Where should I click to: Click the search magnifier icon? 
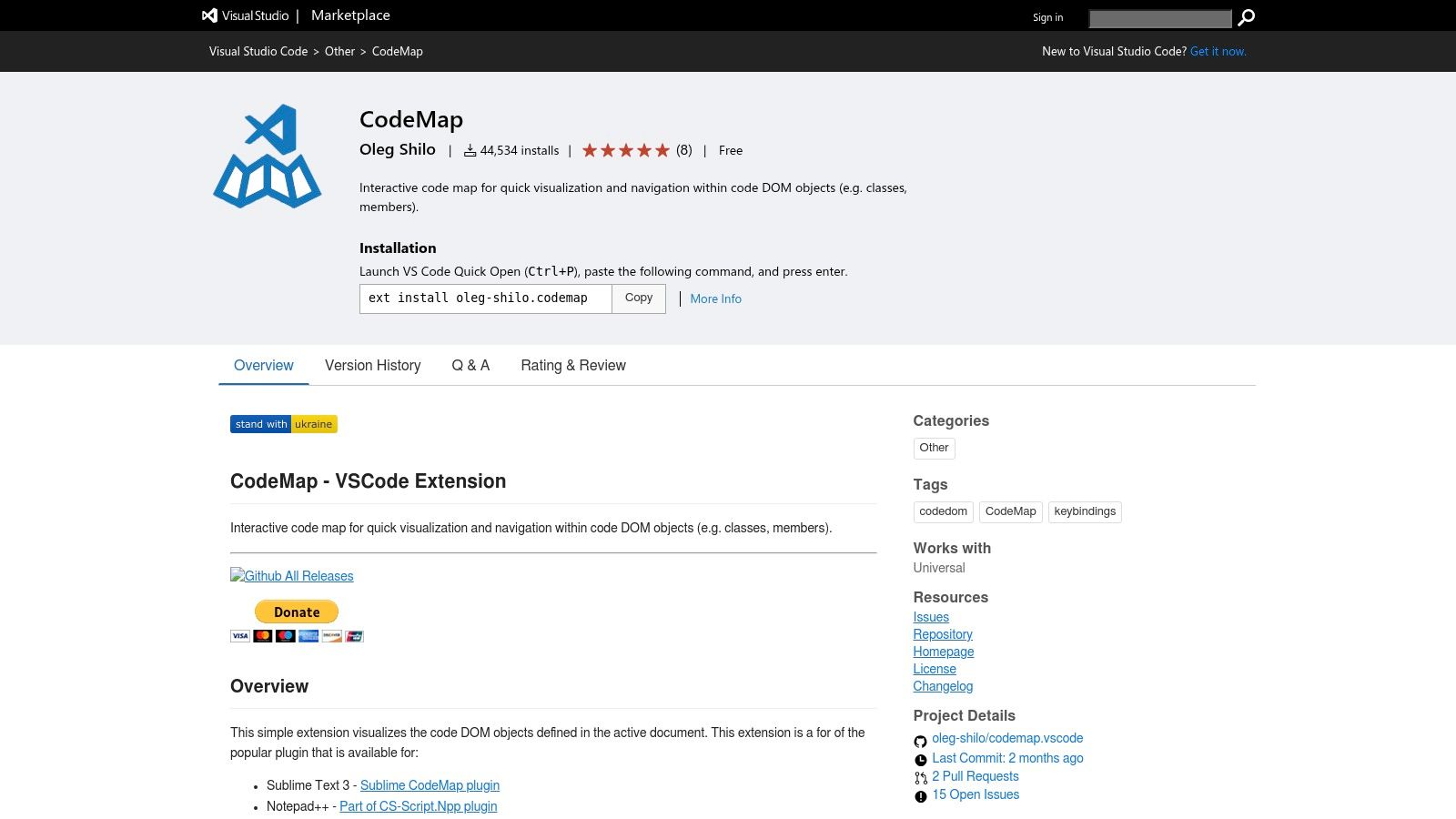click(1247, 17)
